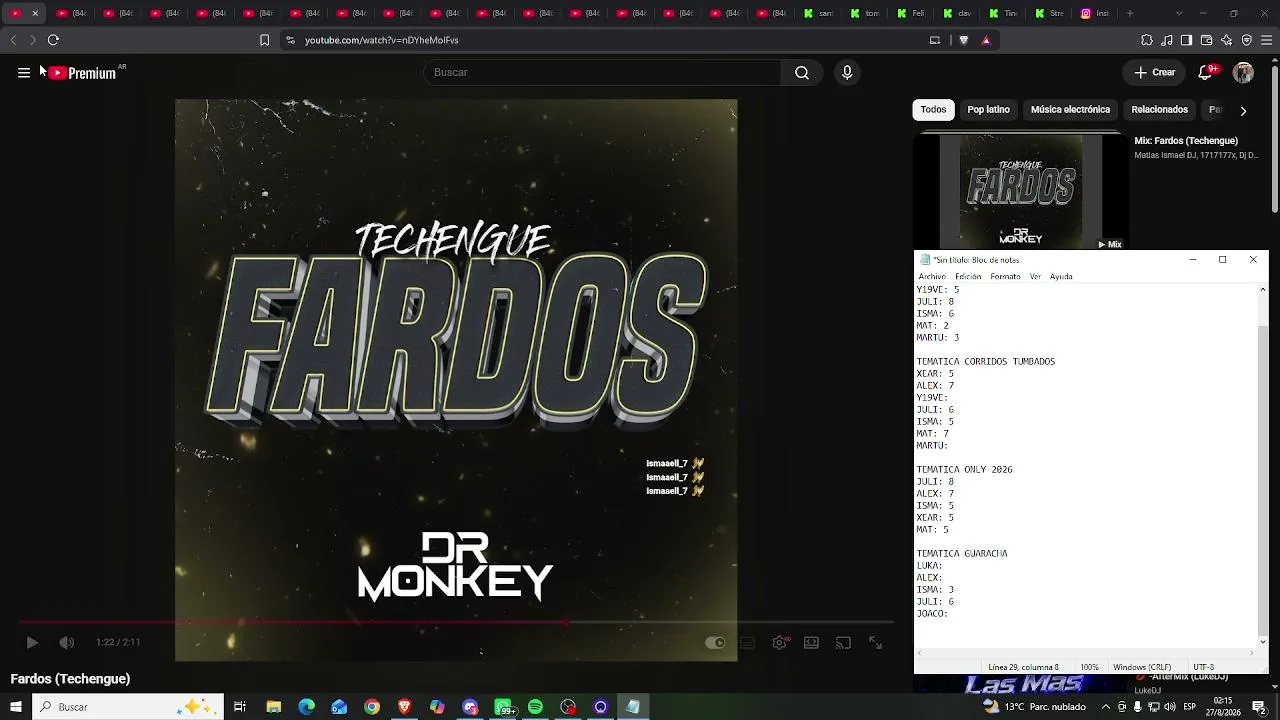Click the Crear button
Screen dimensions: 1280x720
click(1155, 72)
